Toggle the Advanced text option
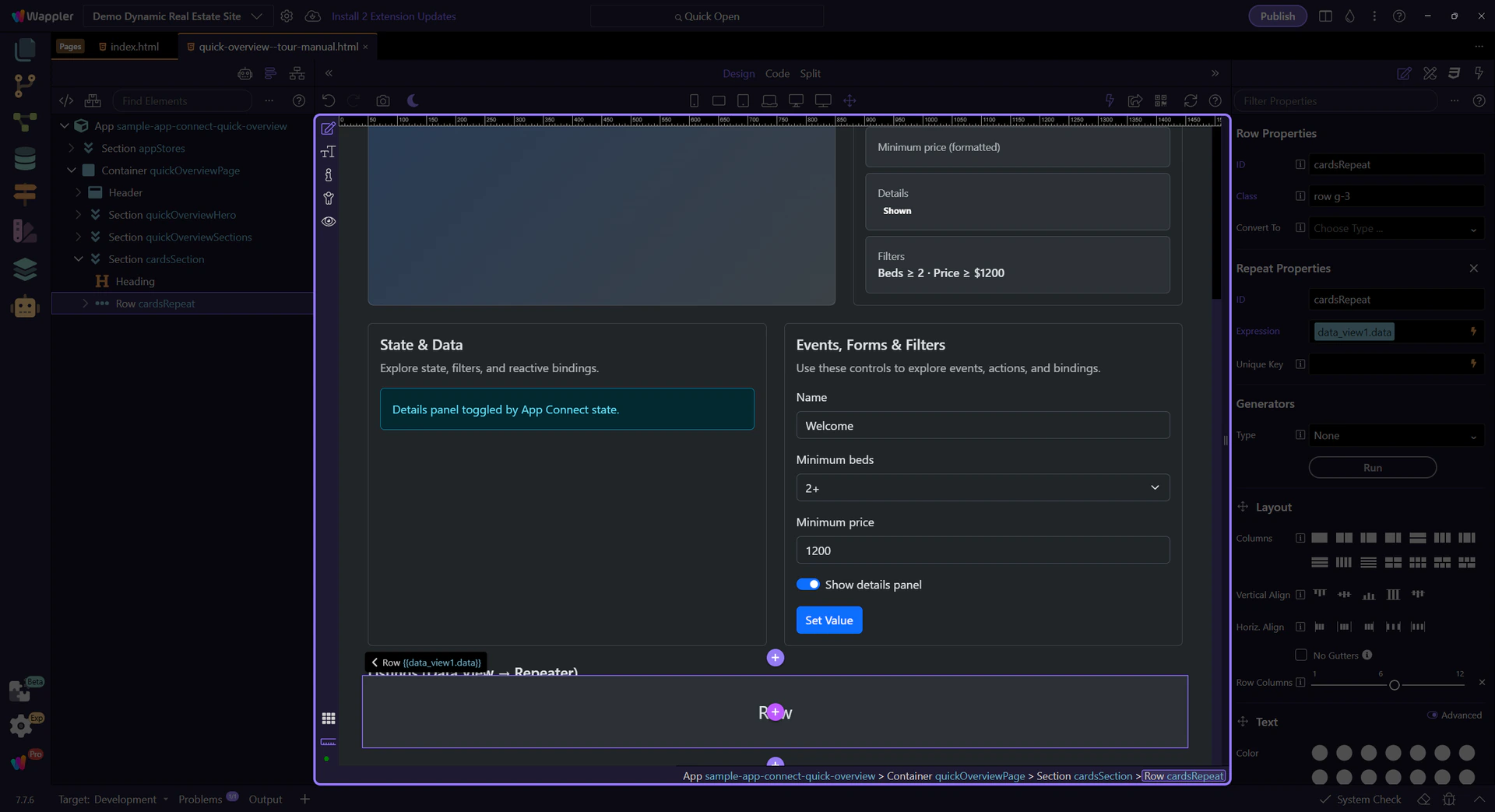 1432,715
